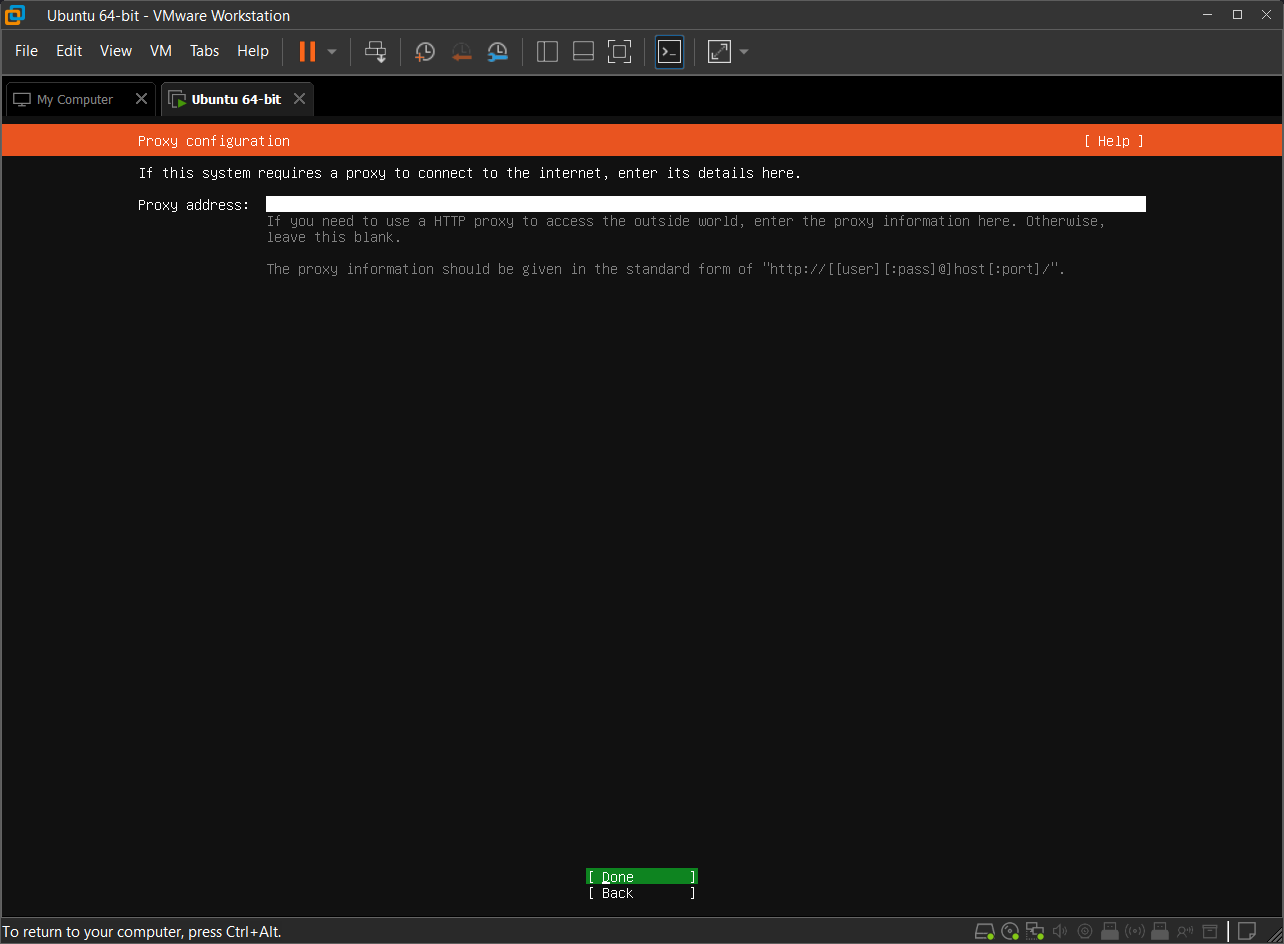Select the Done button

point(641,877)
